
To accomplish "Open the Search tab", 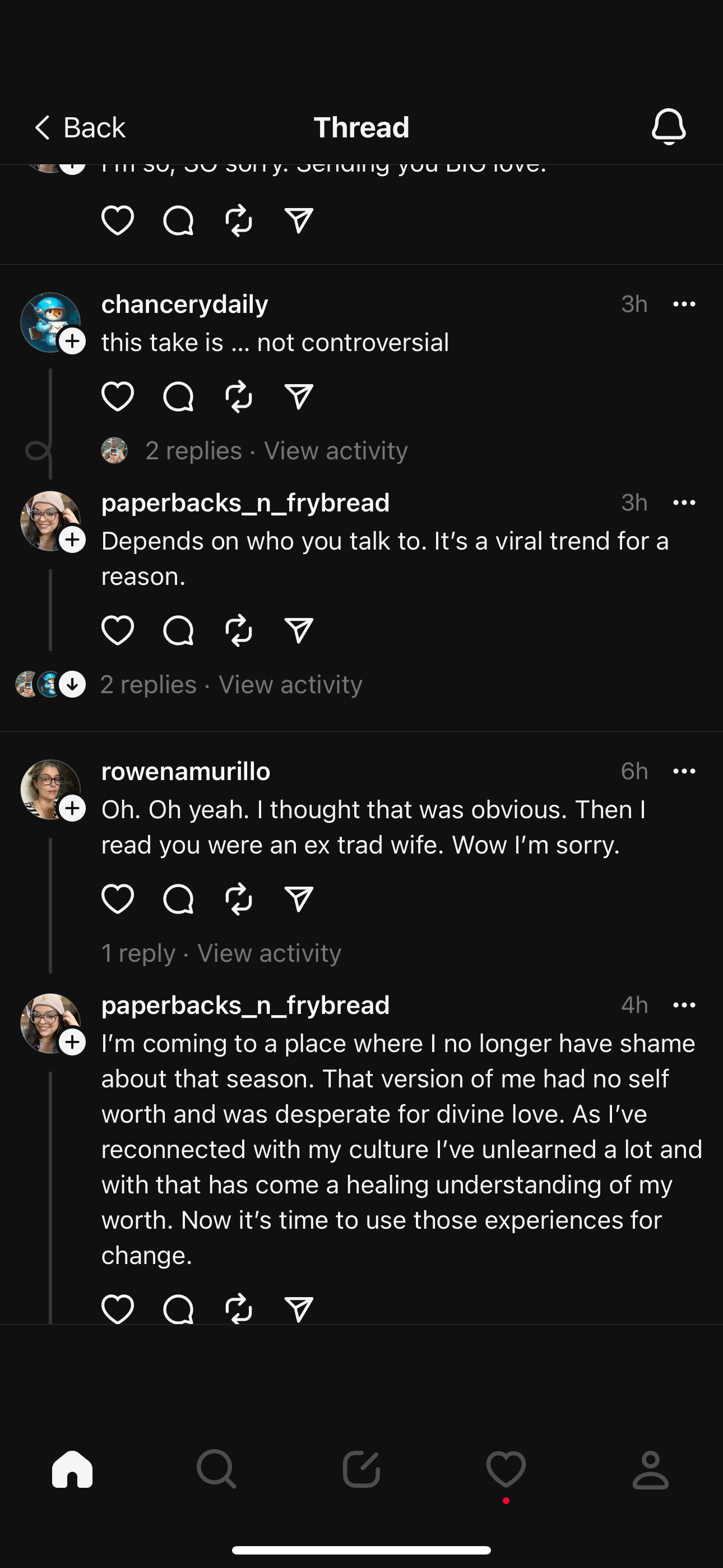I will point(216,1469).
